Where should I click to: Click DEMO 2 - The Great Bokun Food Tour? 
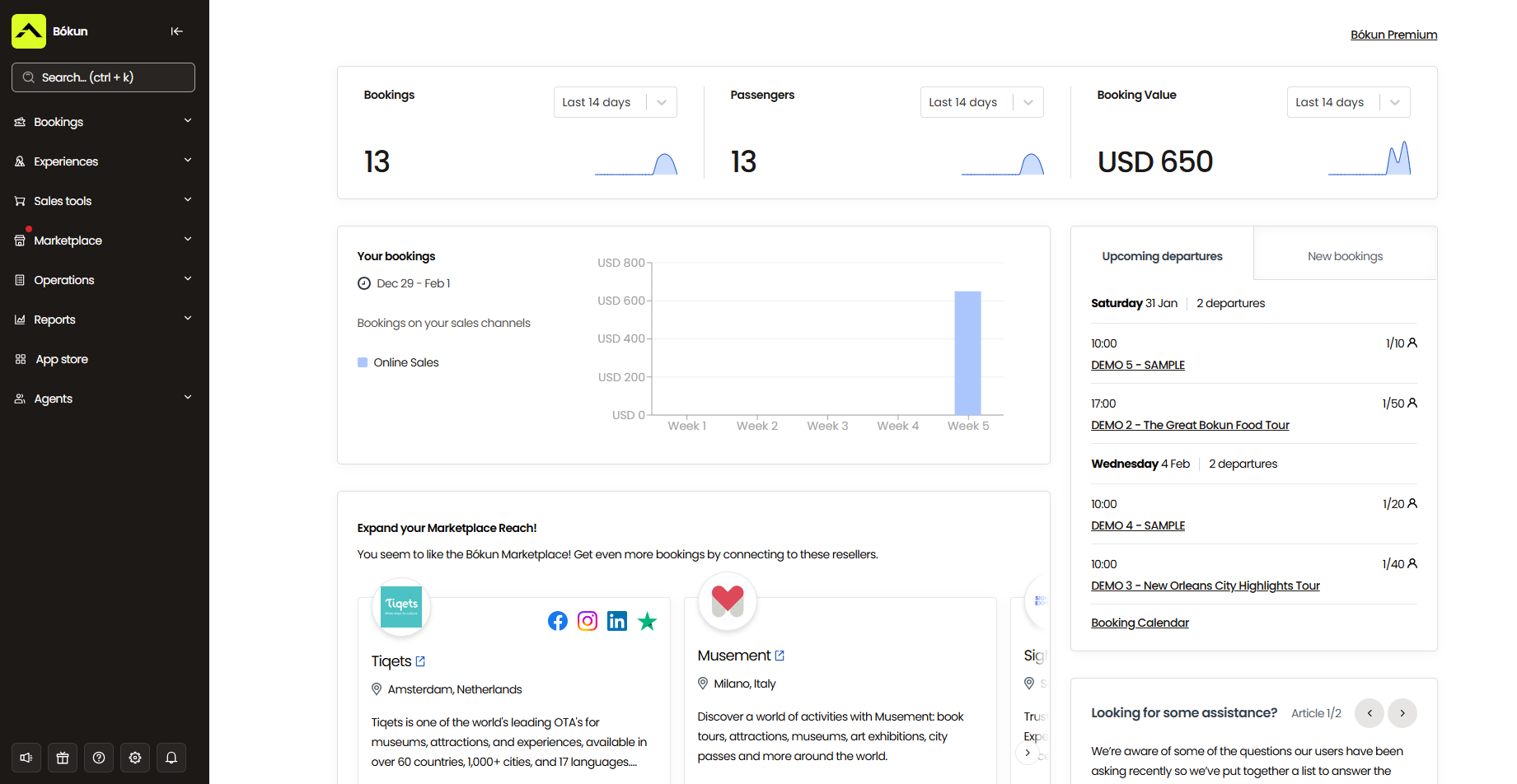[1190, 424]
